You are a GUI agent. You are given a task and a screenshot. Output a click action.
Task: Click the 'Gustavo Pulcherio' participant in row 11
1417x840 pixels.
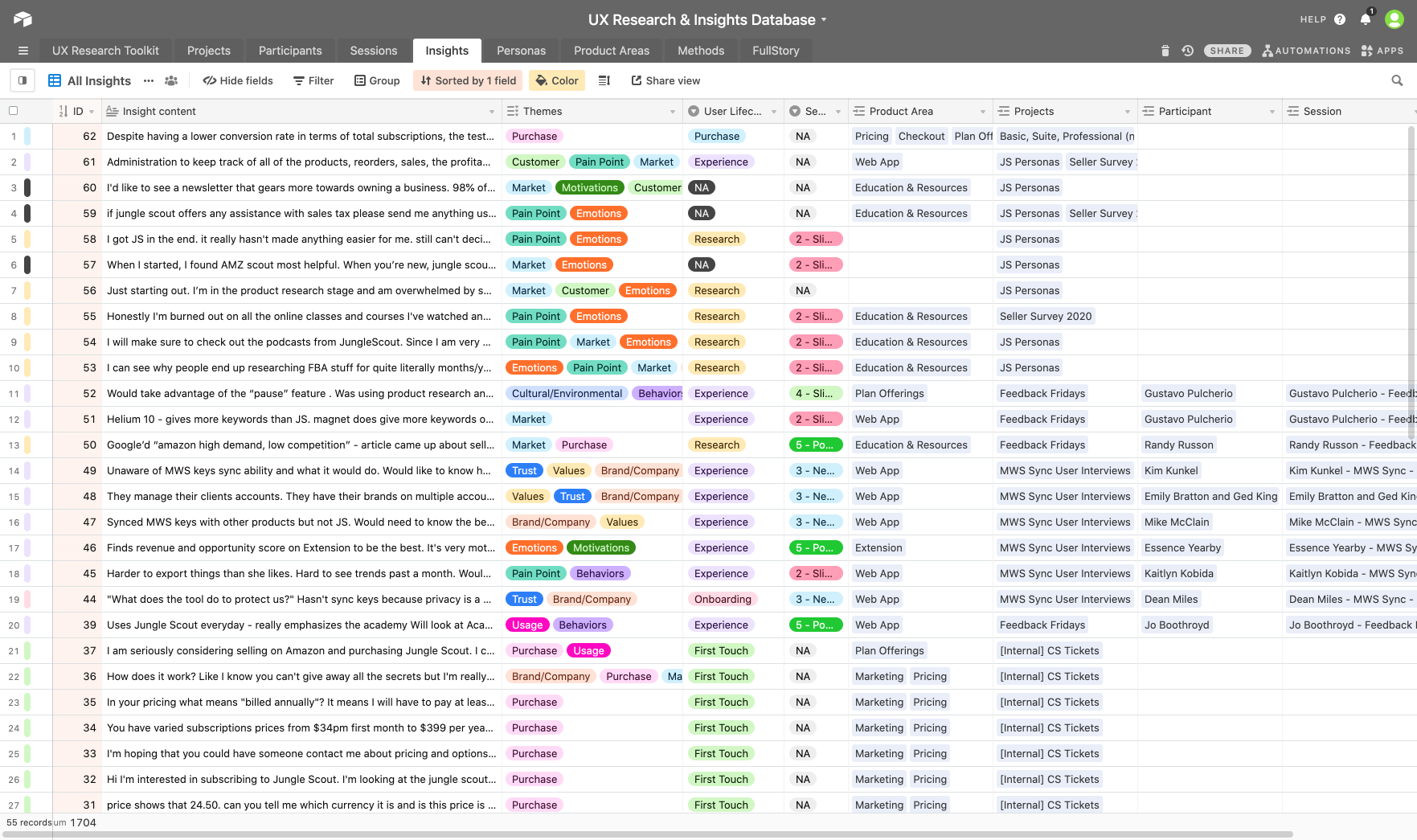point(1188,394)
